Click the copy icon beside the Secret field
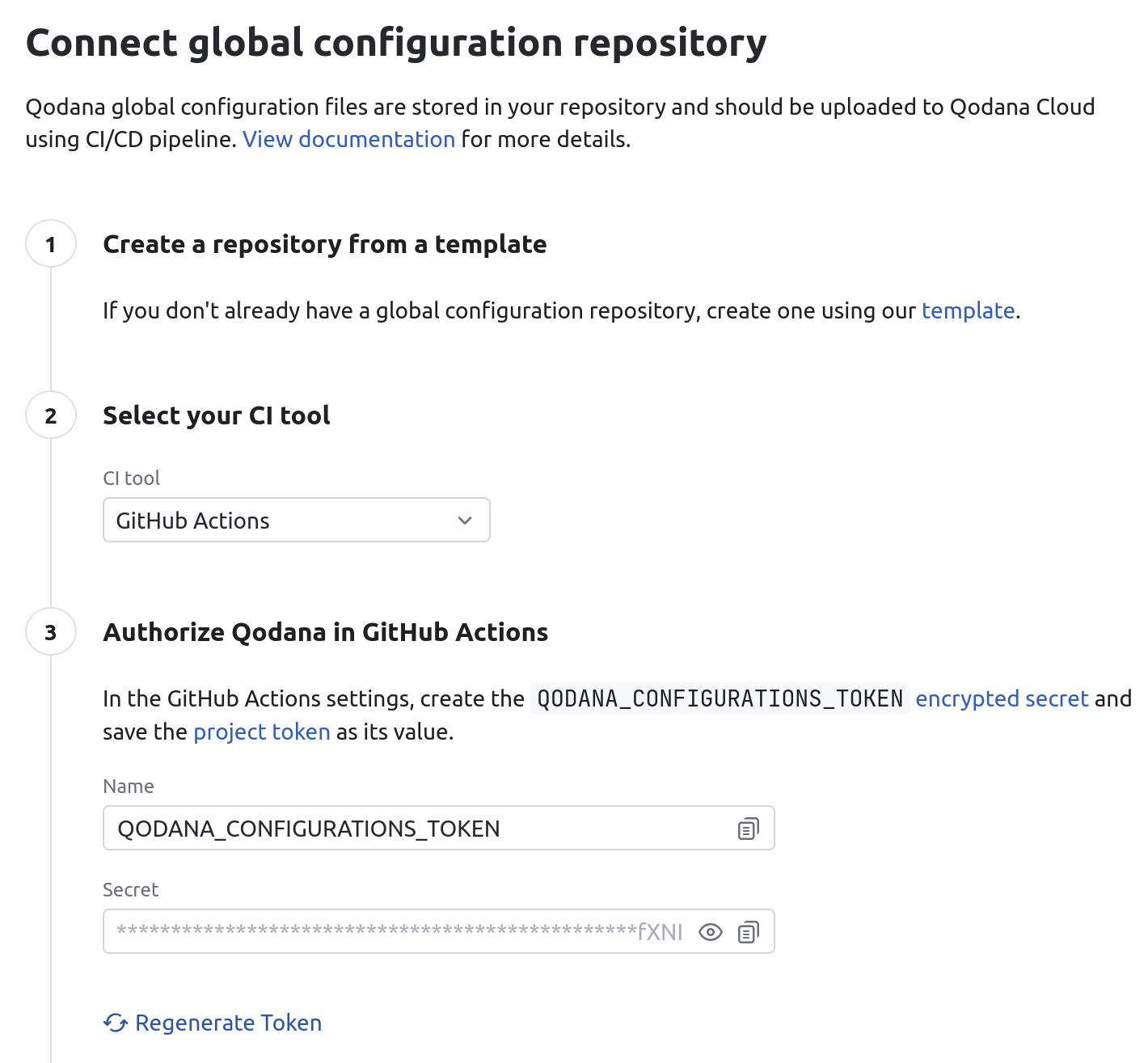The height and width of the screenshot is (1063, 1148). [749, 931]
